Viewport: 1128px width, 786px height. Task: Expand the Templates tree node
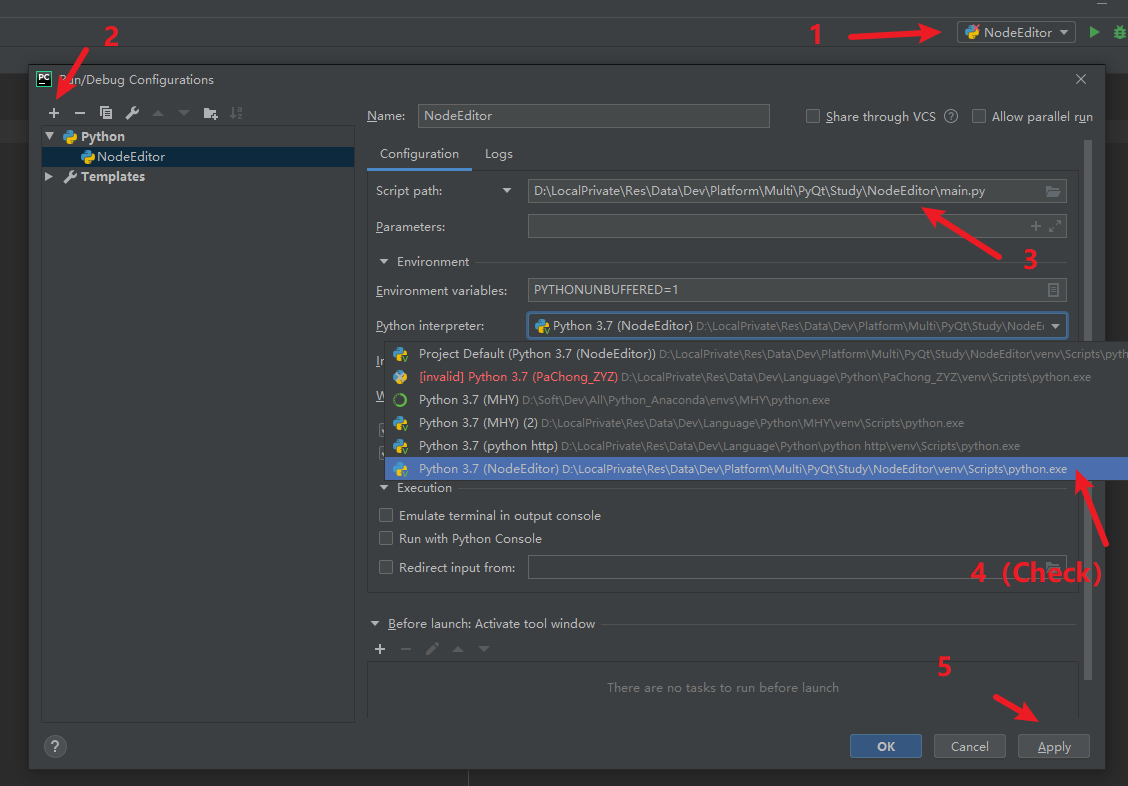(x=49, y=177)
